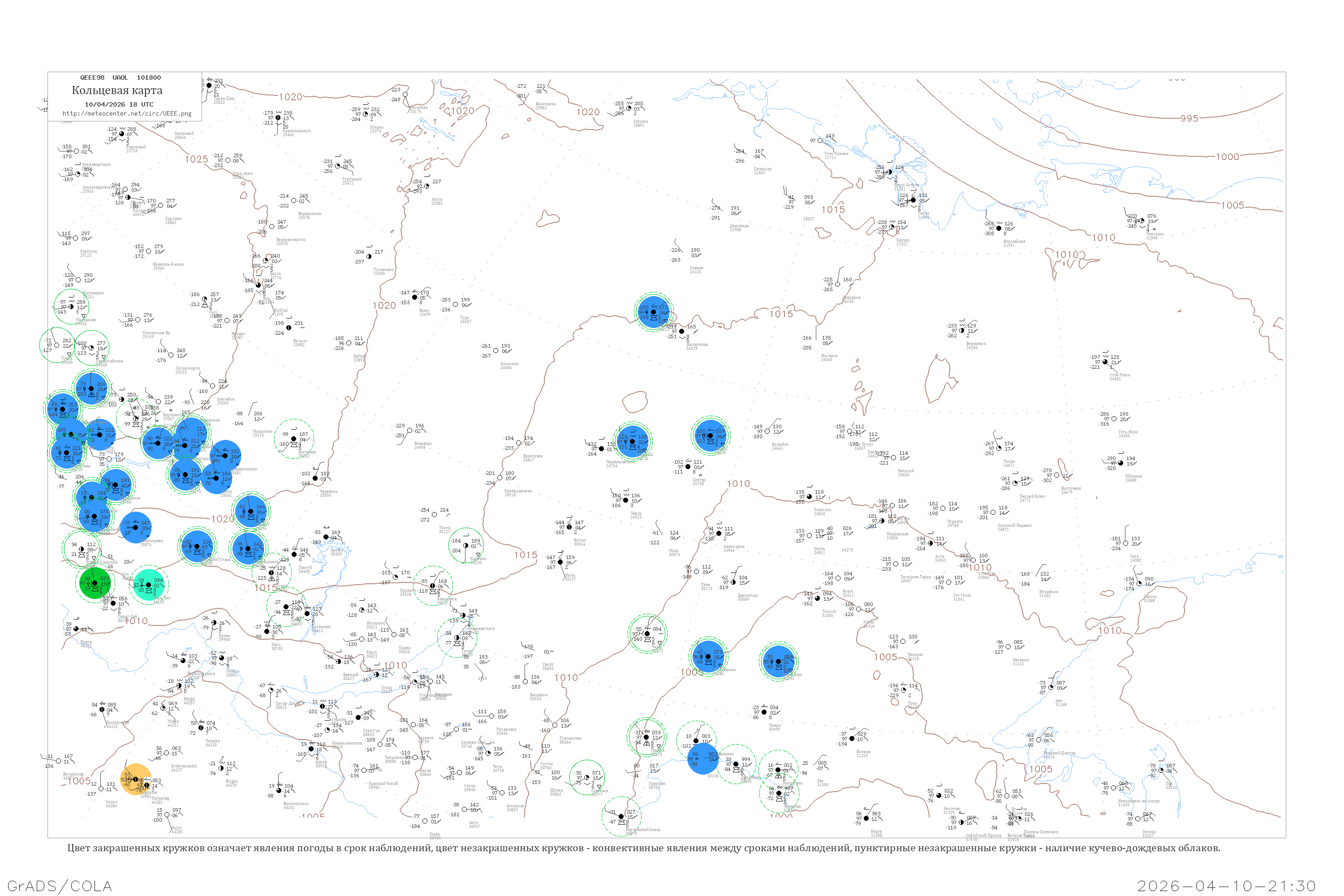Open the meteocenter.net URL in legend
Image resolution: width=1344 pixels, height=896 pixels.
tap(127, 114)
